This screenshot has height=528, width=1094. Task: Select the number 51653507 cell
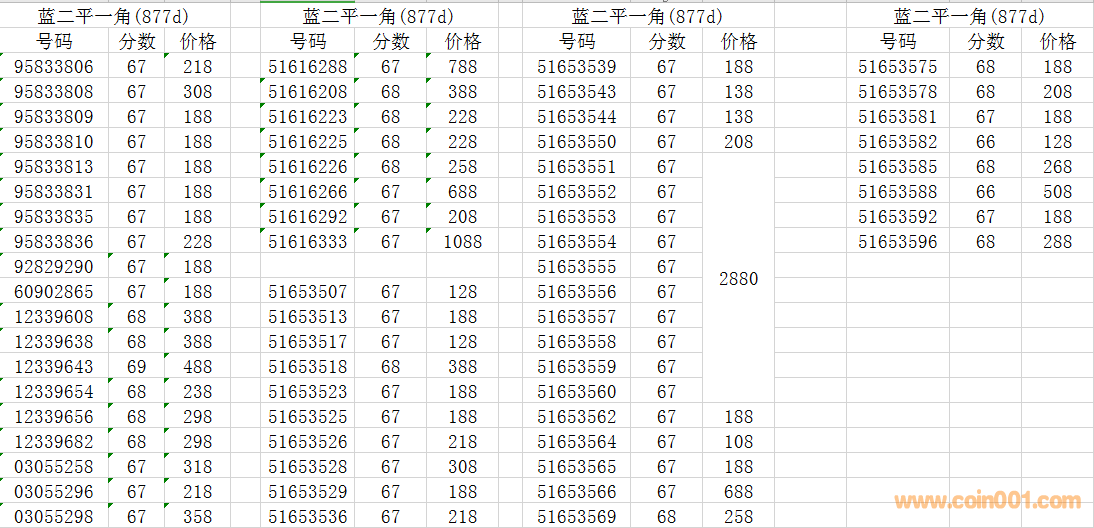click(x=308, y=292)
